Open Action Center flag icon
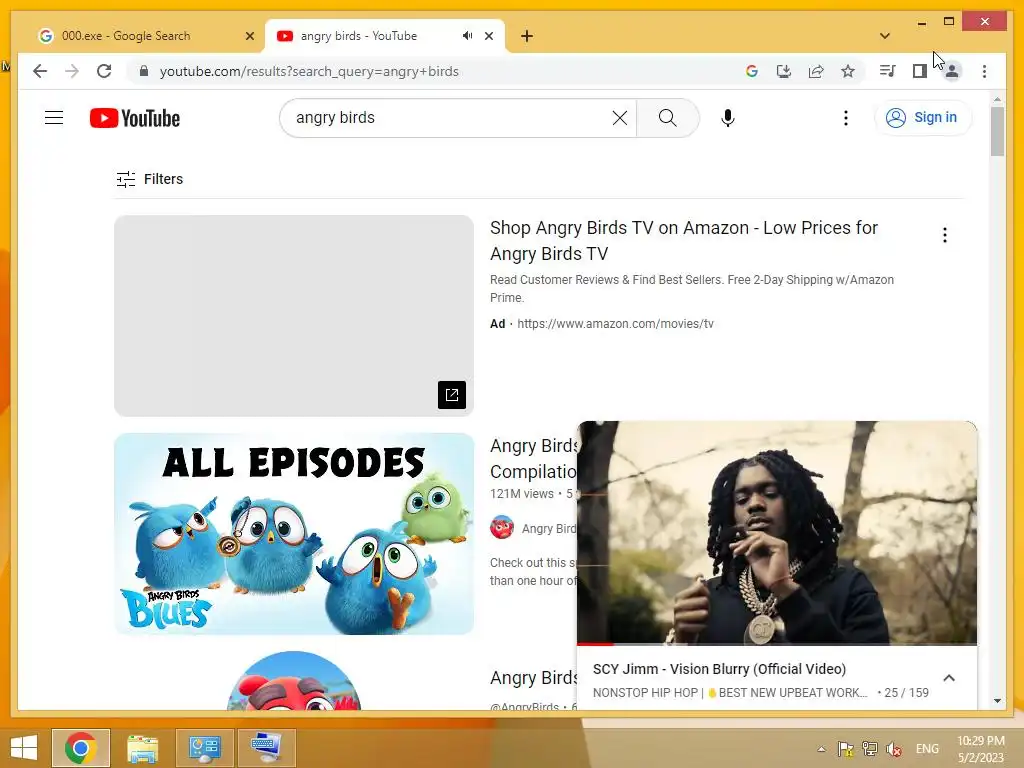The image size is (1024, 768). click(x=845, y=749)
